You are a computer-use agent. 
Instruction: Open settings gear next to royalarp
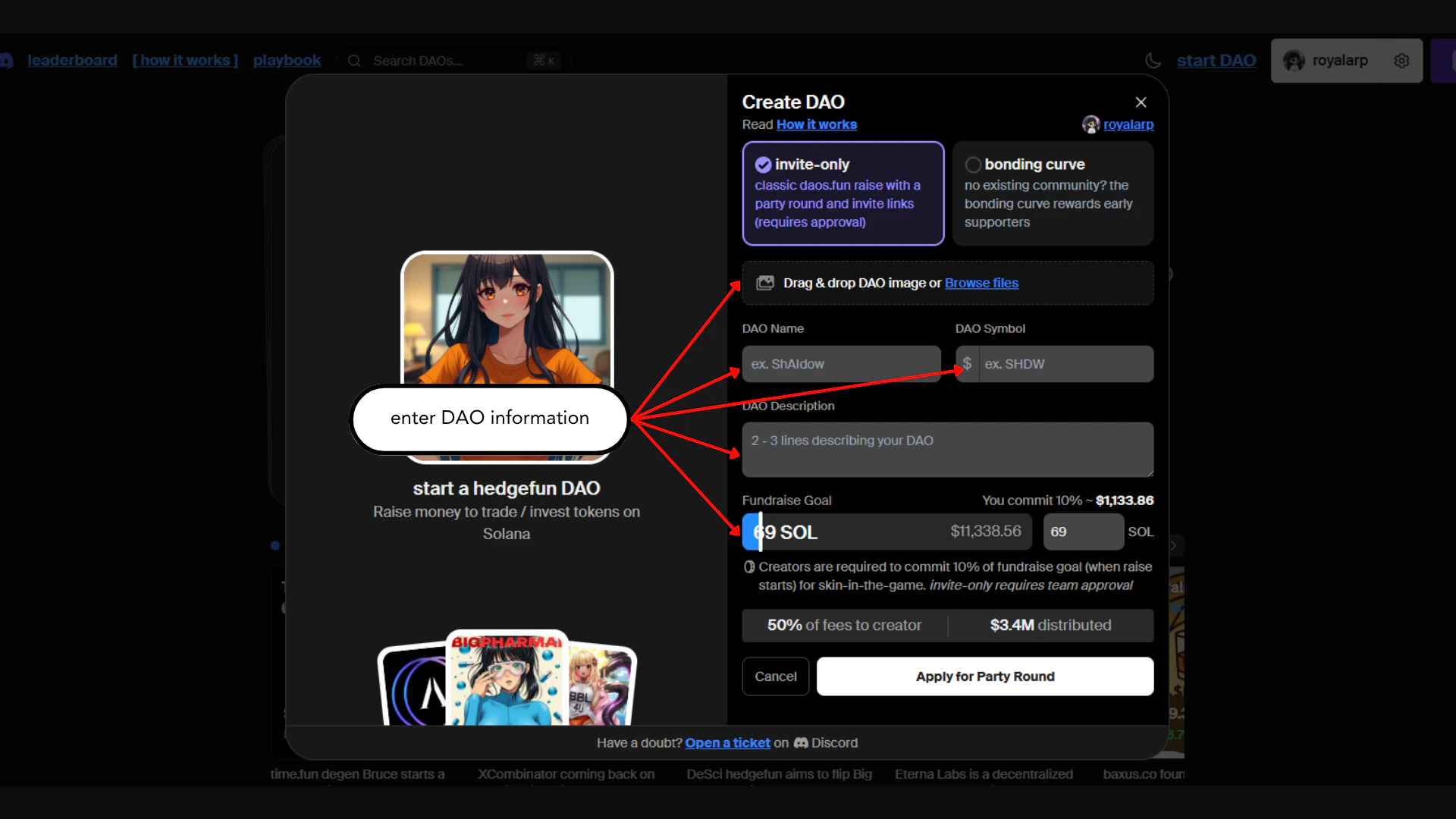click(1401, 61)
